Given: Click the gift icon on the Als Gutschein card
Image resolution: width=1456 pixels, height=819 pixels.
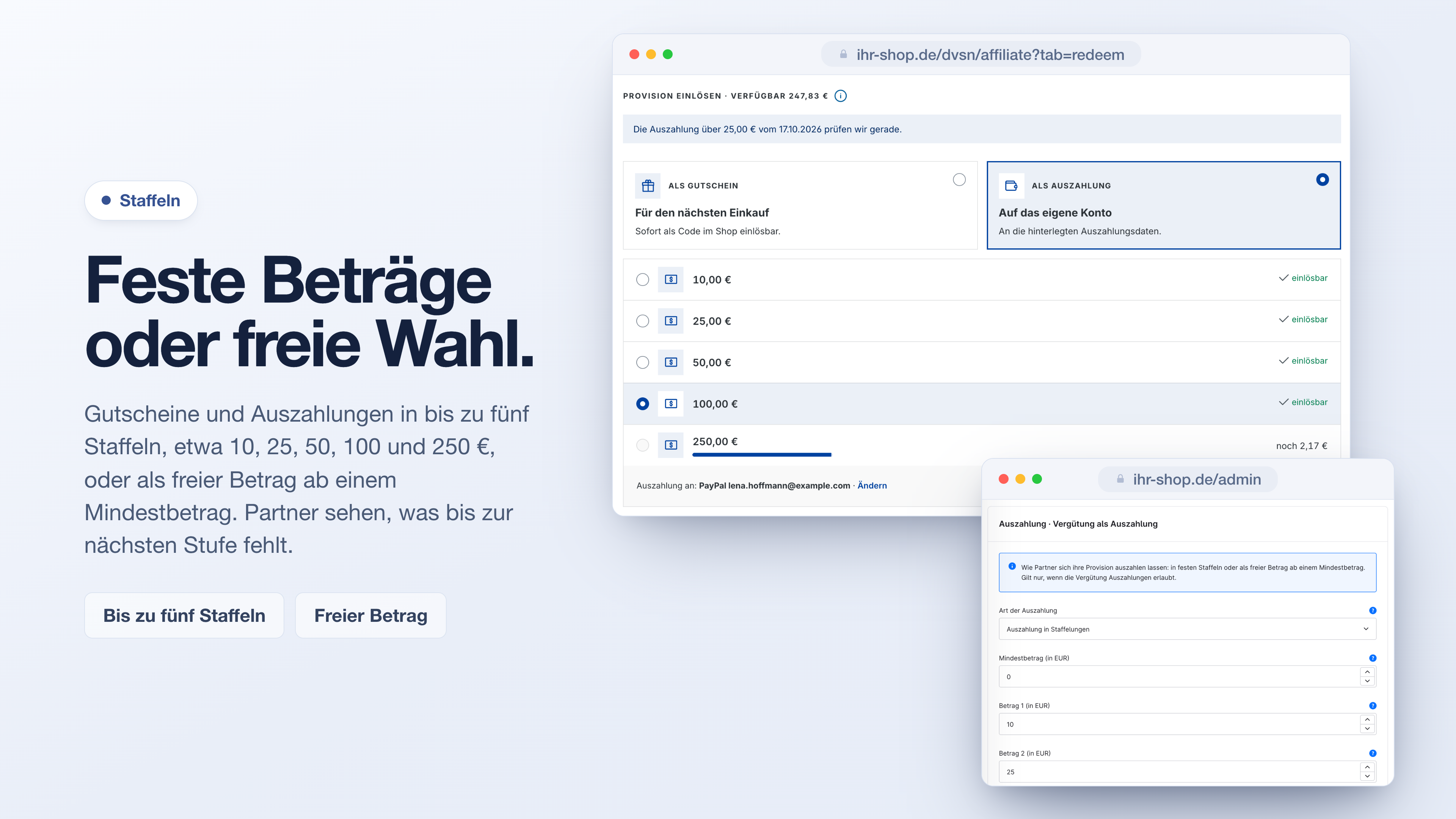Looking at the screenshot, I should (x=648, y=186).
